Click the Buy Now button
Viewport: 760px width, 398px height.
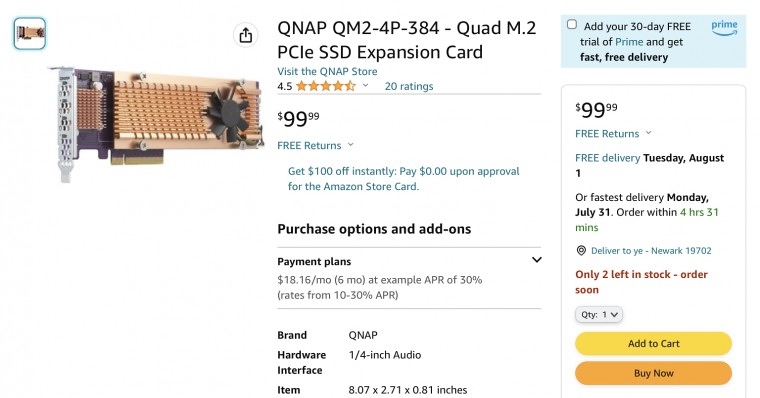(653, 373)
